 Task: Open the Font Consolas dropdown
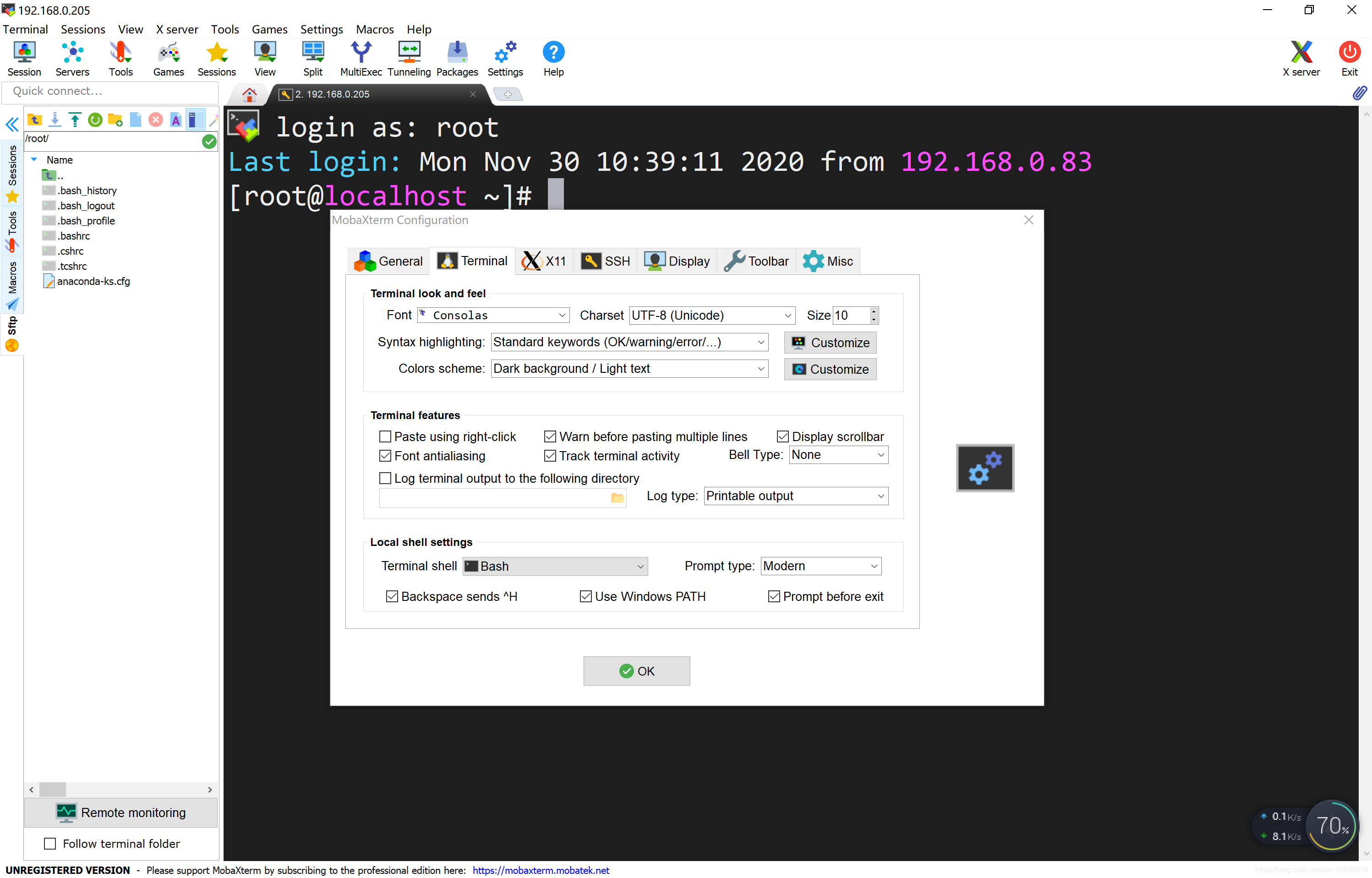click(x=494, y=315)
